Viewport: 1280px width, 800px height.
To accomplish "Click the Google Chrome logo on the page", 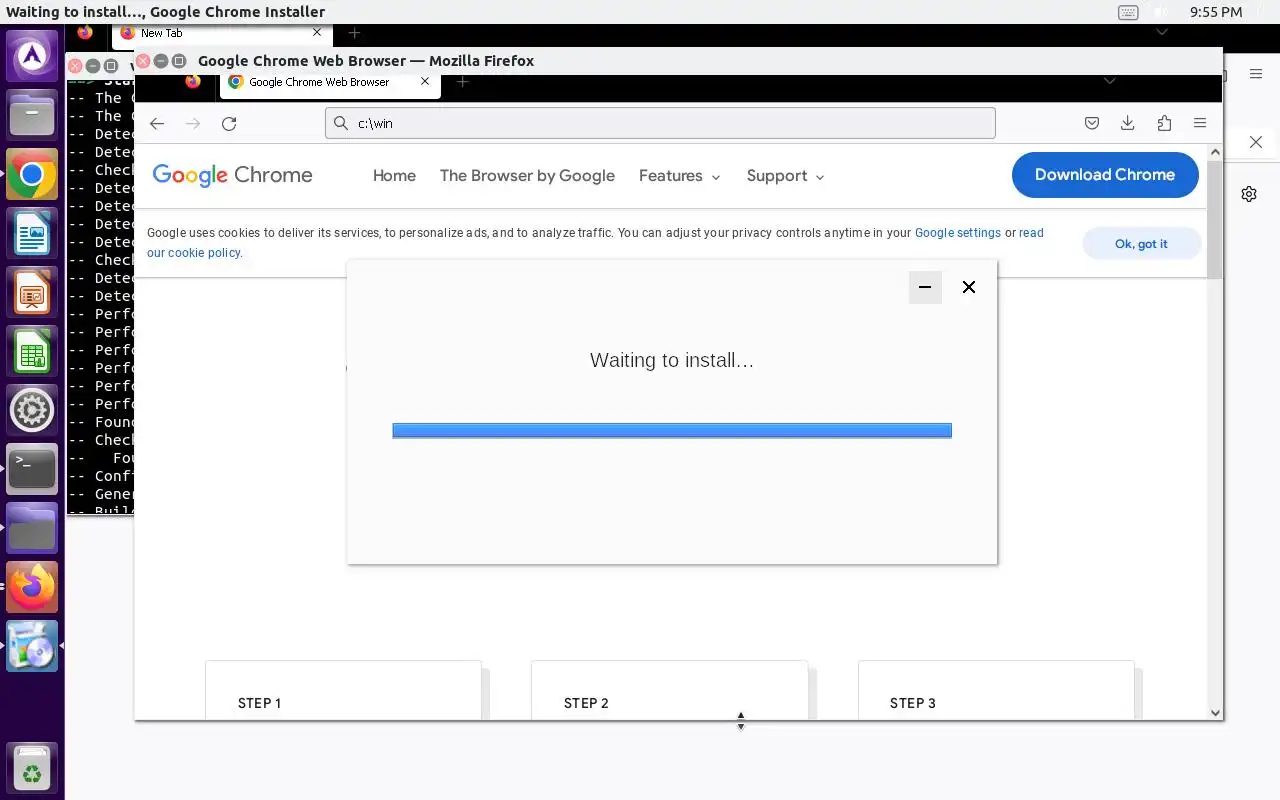I will [233, 175].
